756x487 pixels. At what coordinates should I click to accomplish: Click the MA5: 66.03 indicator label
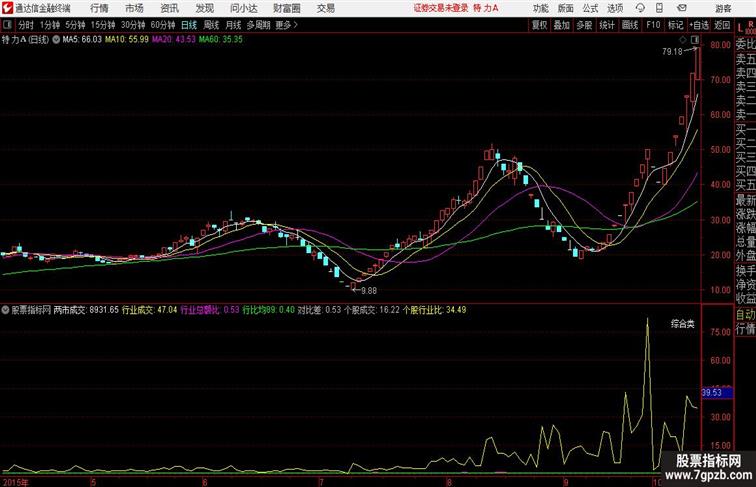click(82, 40)
